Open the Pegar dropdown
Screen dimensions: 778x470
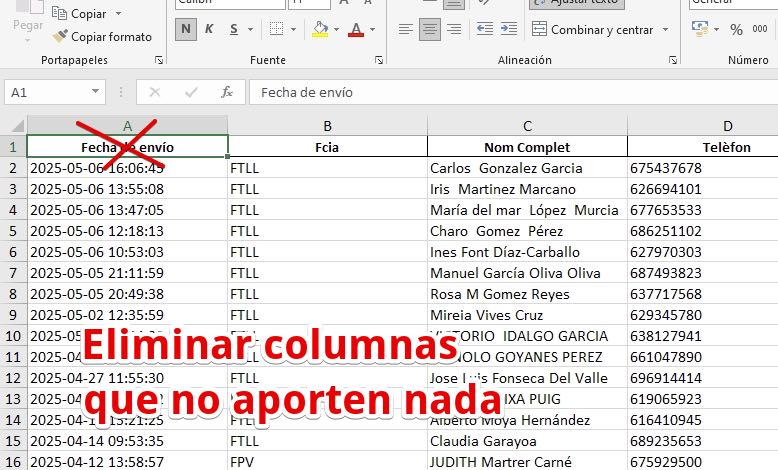coord(27,40)
